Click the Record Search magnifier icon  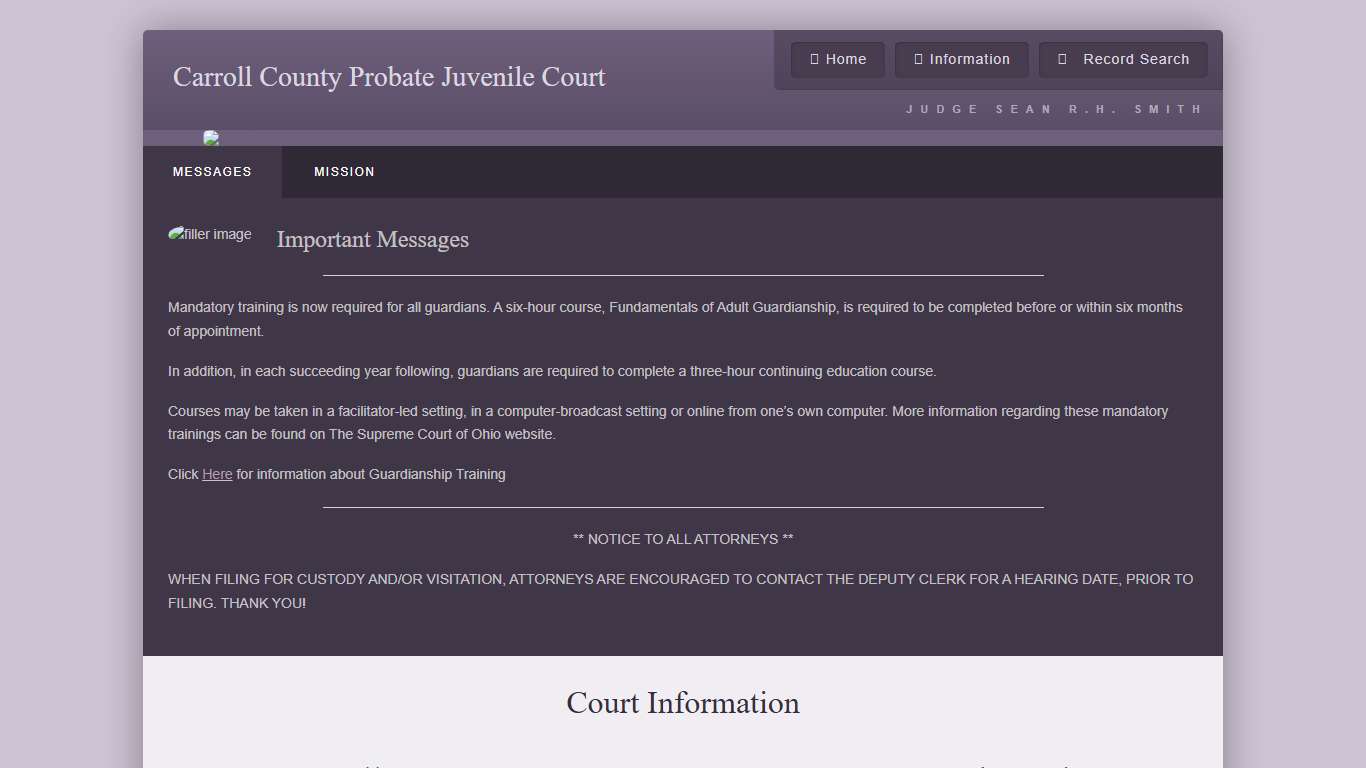[1063, 59]
